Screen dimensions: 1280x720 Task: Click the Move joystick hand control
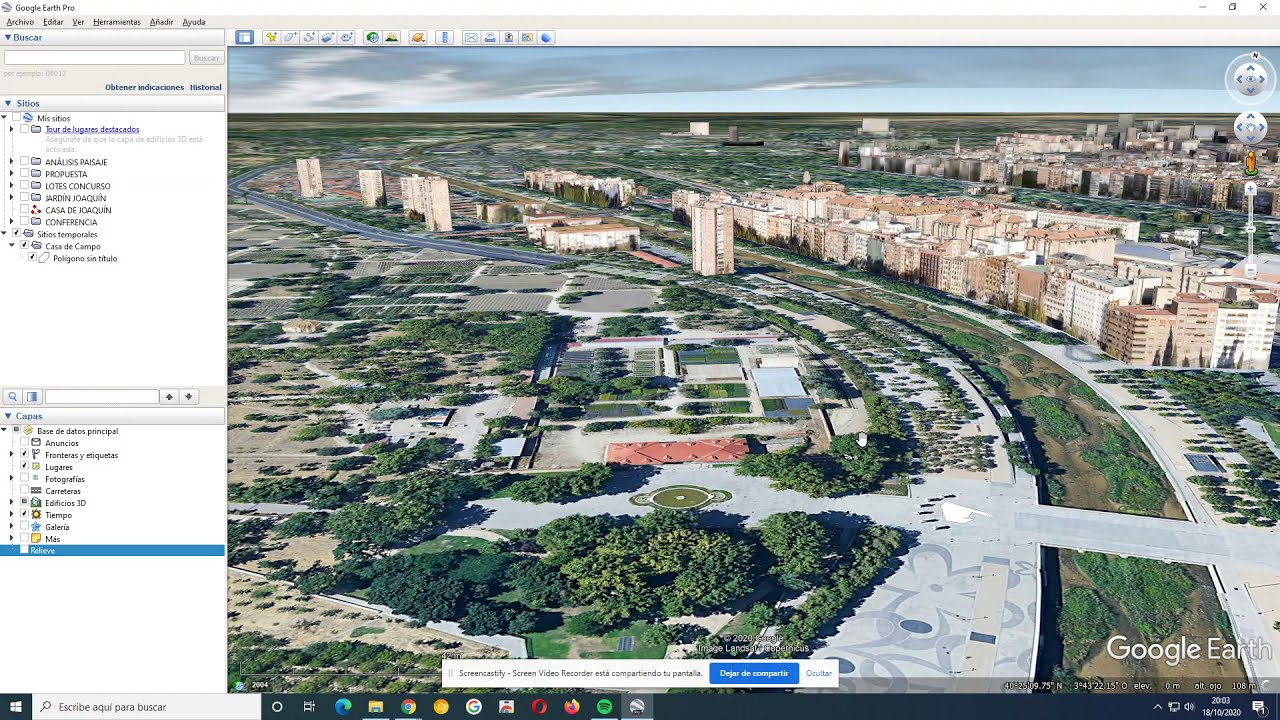tap(1250, 127)
